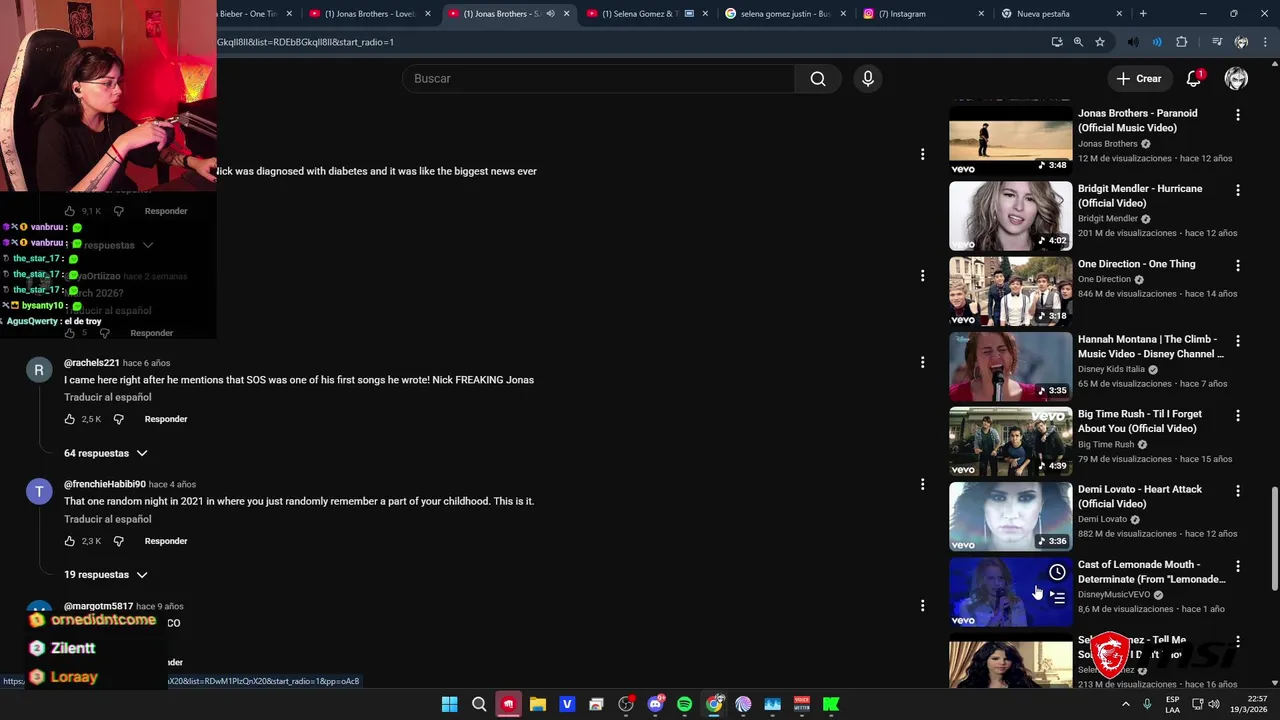The width and height of the screenshot is (1280, 720).
Task: Open a new browser tab
Action: tap(1143, 14)
